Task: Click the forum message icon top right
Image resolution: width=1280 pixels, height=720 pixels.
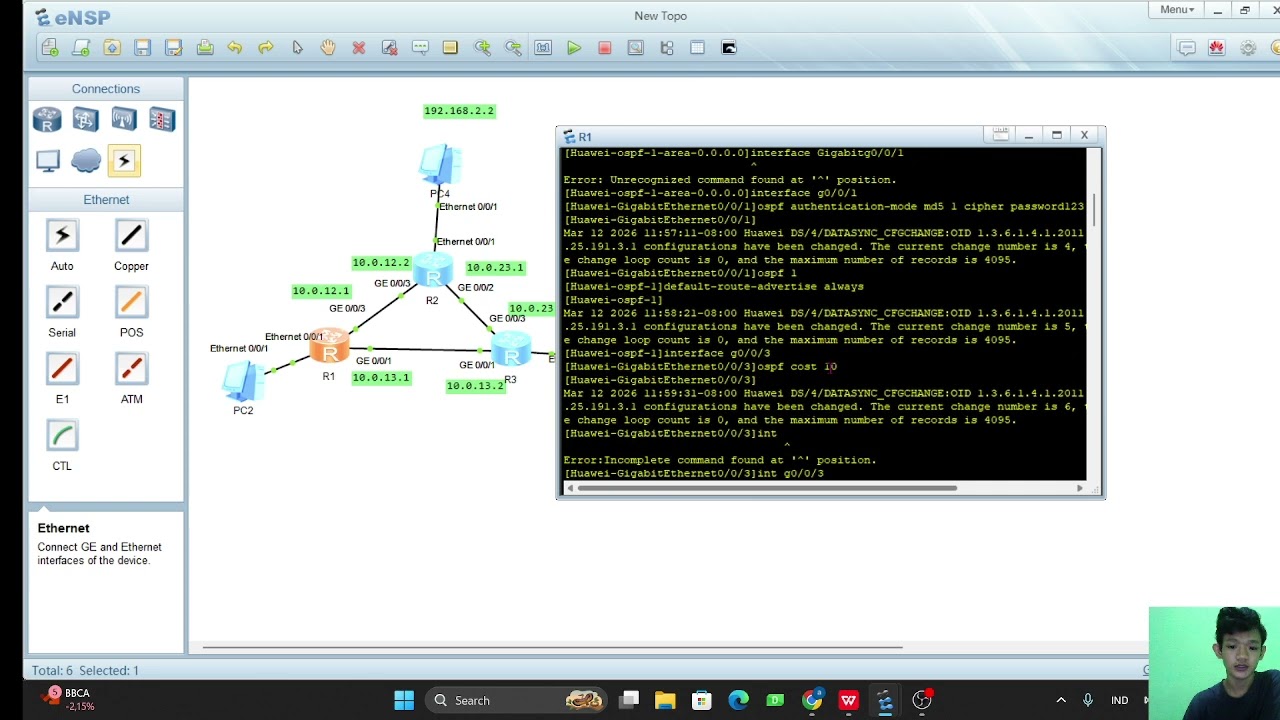Action: pyautogui.click(x=1186, y=47)
